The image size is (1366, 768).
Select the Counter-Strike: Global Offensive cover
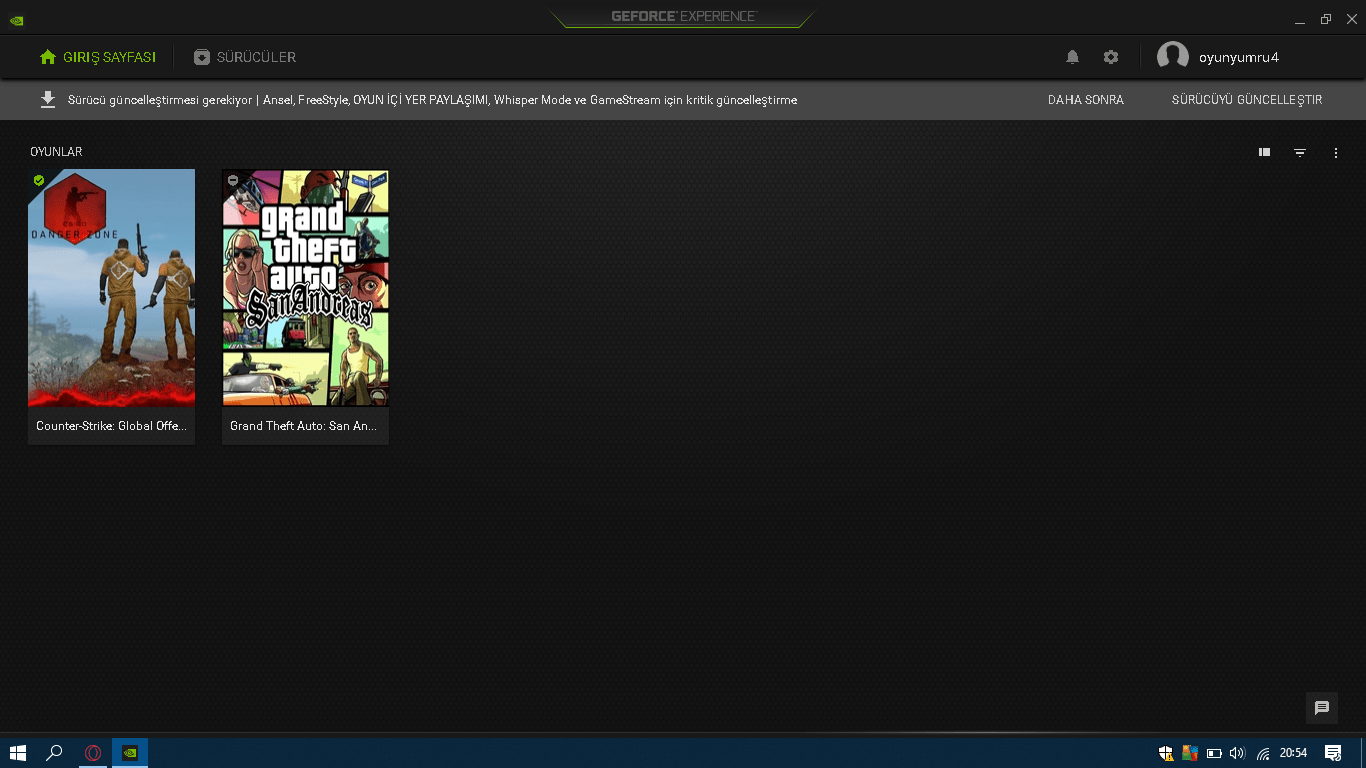click(x=111, y=288)
